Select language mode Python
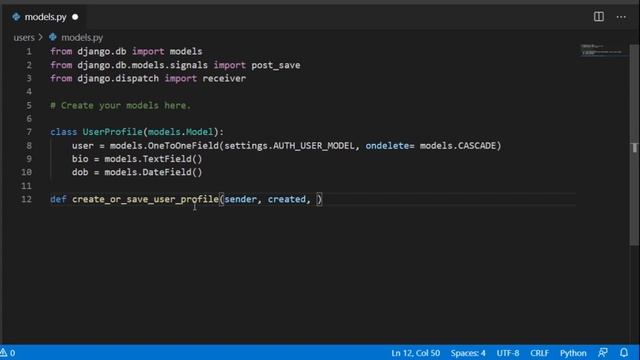 pos(573,353)
